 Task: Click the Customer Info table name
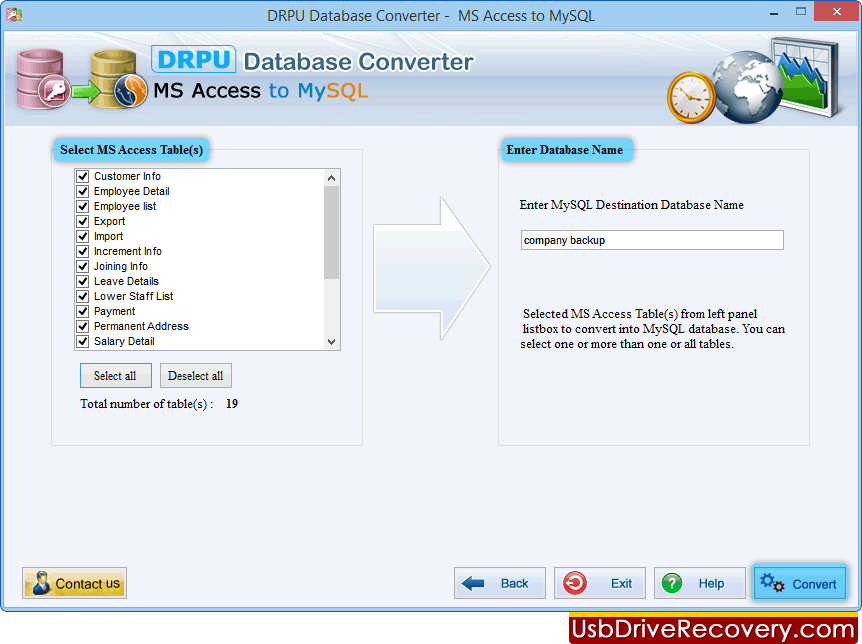tap(128, 176)
